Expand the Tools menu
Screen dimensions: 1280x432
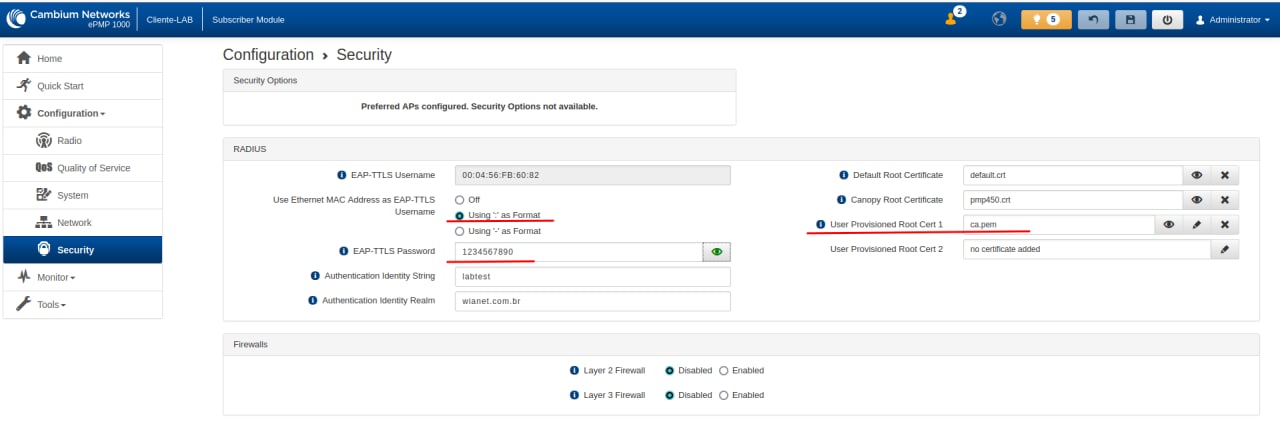tap(83, 304)
